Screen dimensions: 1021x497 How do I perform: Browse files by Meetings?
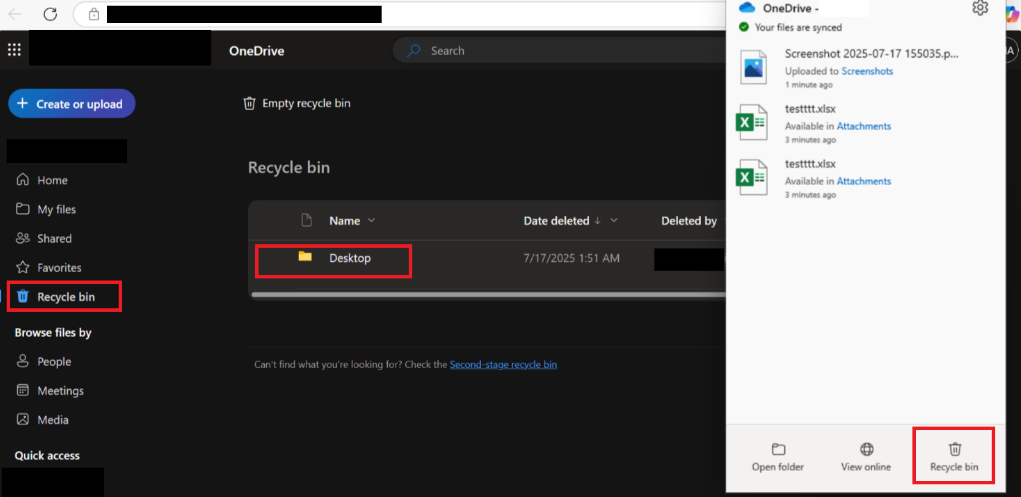pos(49,391)
